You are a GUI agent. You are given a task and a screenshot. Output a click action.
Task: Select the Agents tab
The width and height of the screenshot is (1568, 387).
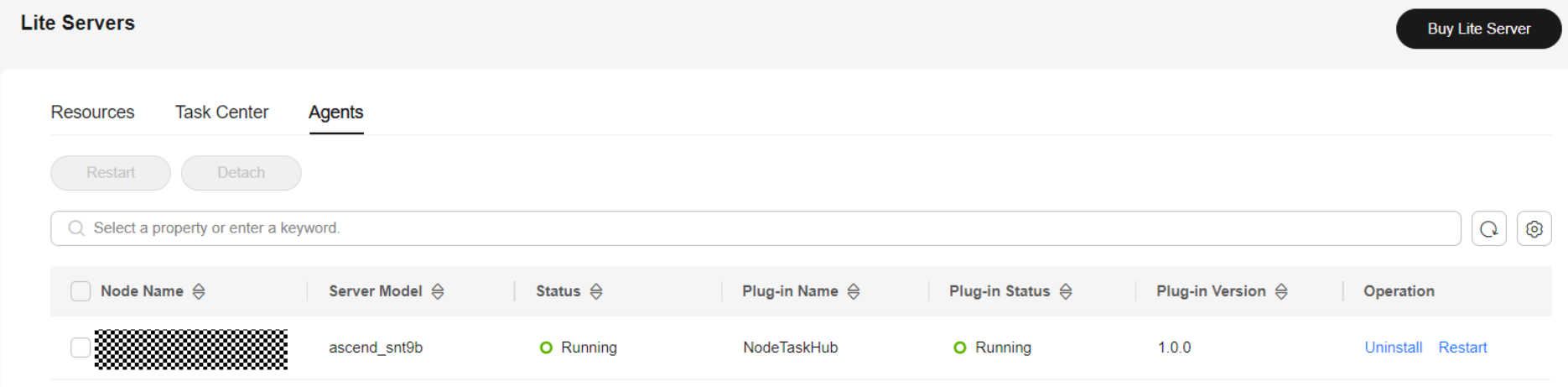[336, 112]
